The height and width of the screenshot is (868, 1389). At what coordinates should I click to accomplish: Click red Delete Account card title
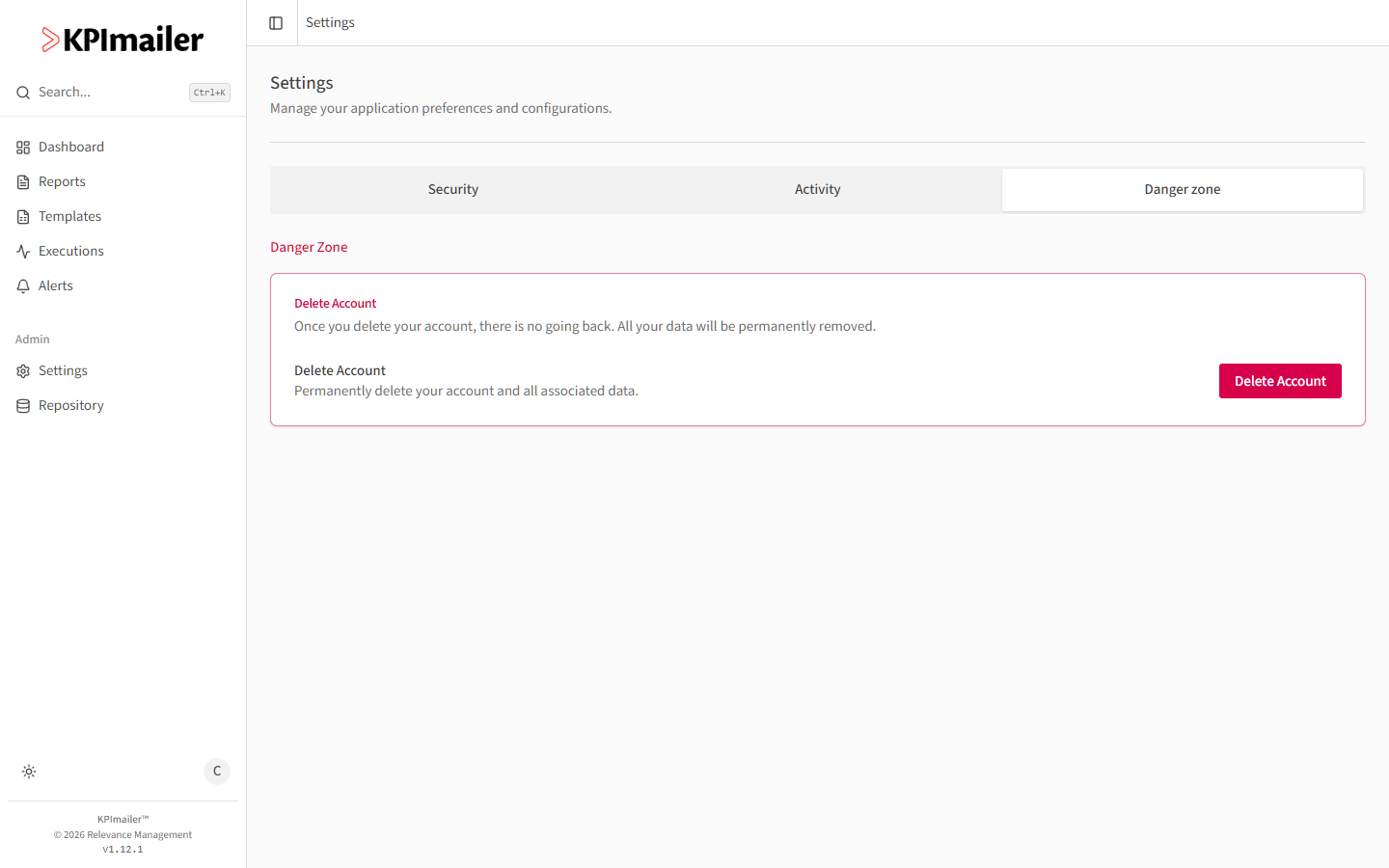pyautogui.click(x=335, y=303)
